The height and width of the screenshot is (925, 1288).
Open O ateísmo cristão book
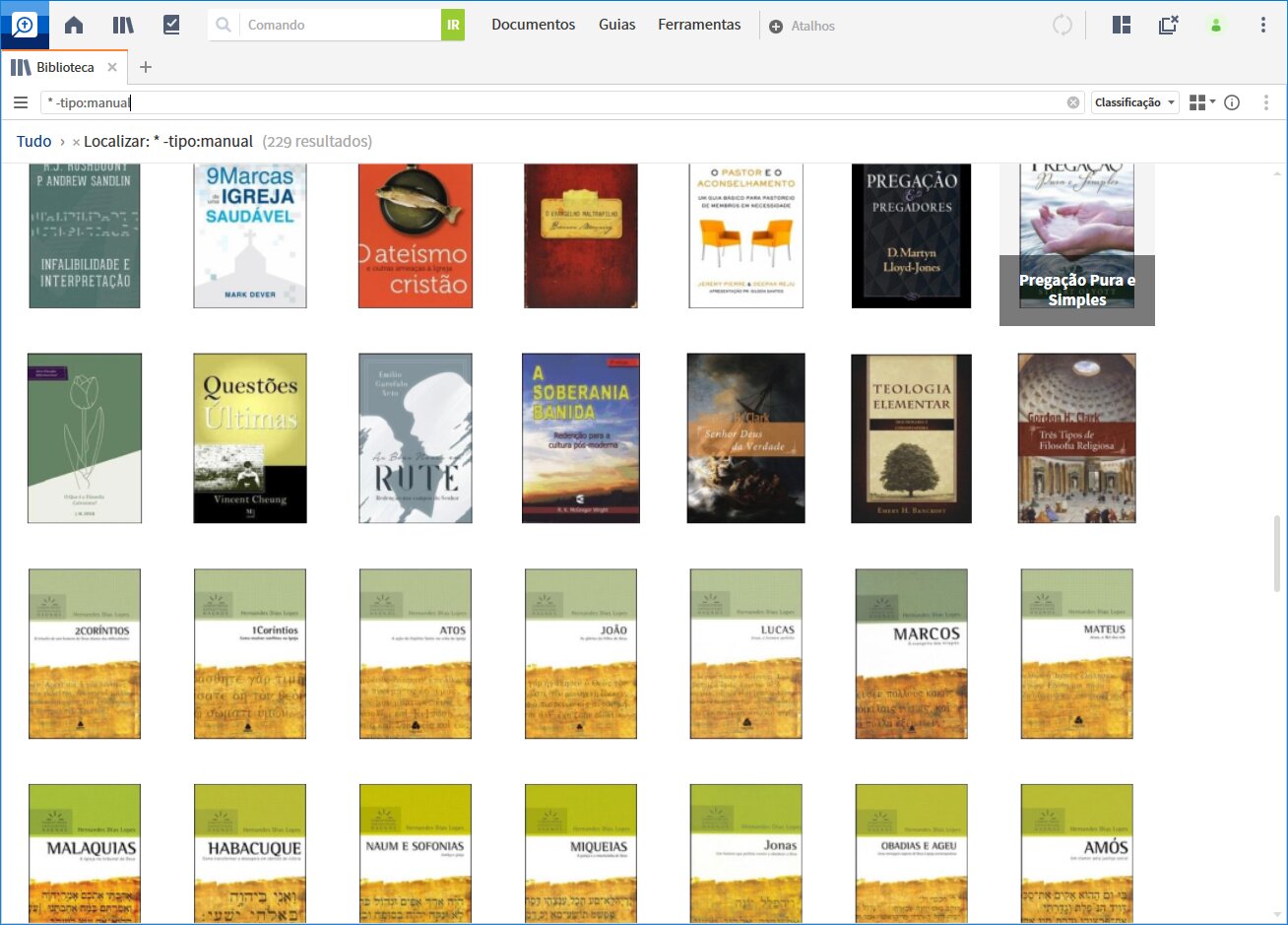[x=416, y=236]
